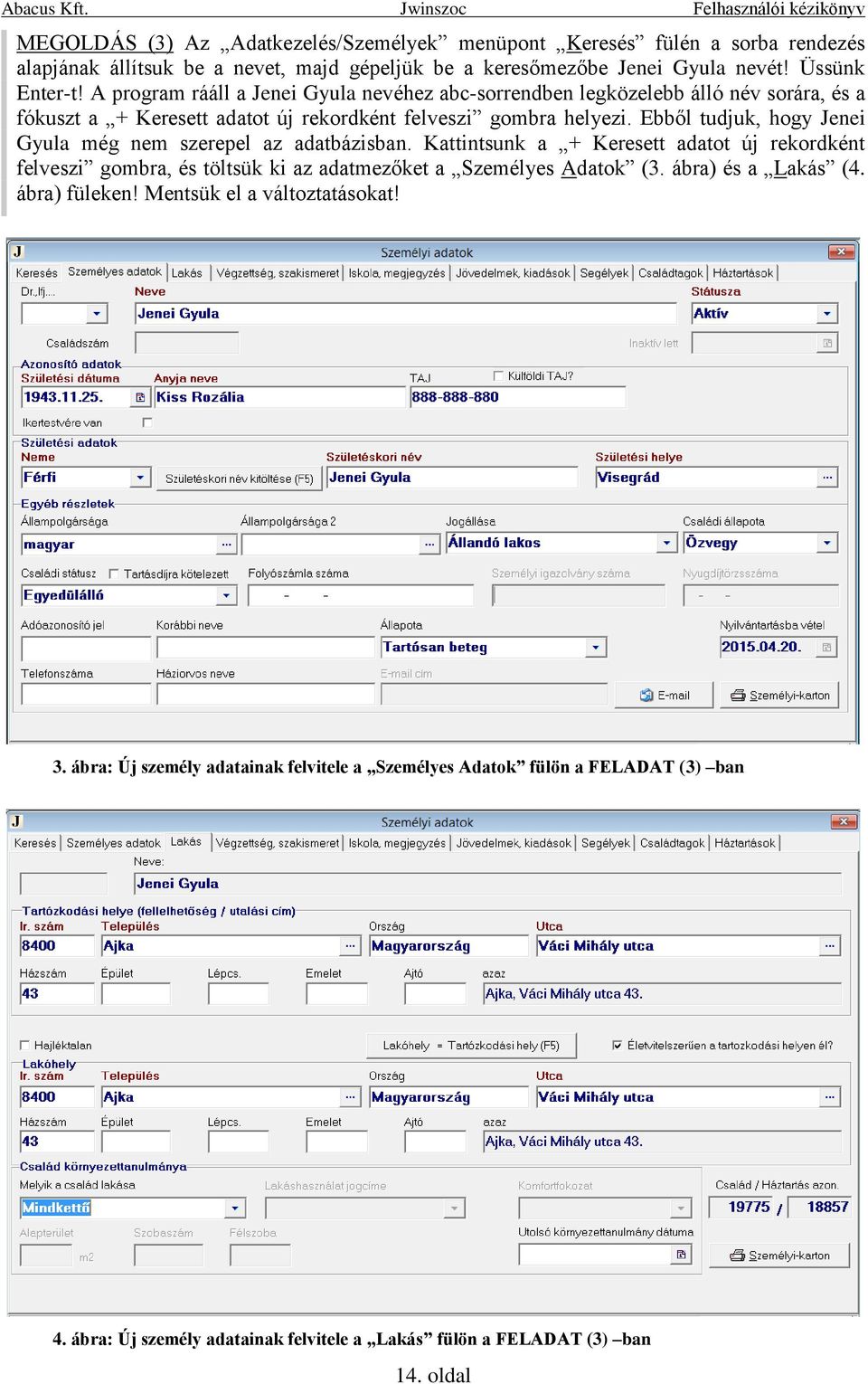Image resolution: width=868 pixels, height=1384 pixels.
Task: Open date picker for Utolsó környezettanulmány dátuma
Action: click(x=682, y=1255)
